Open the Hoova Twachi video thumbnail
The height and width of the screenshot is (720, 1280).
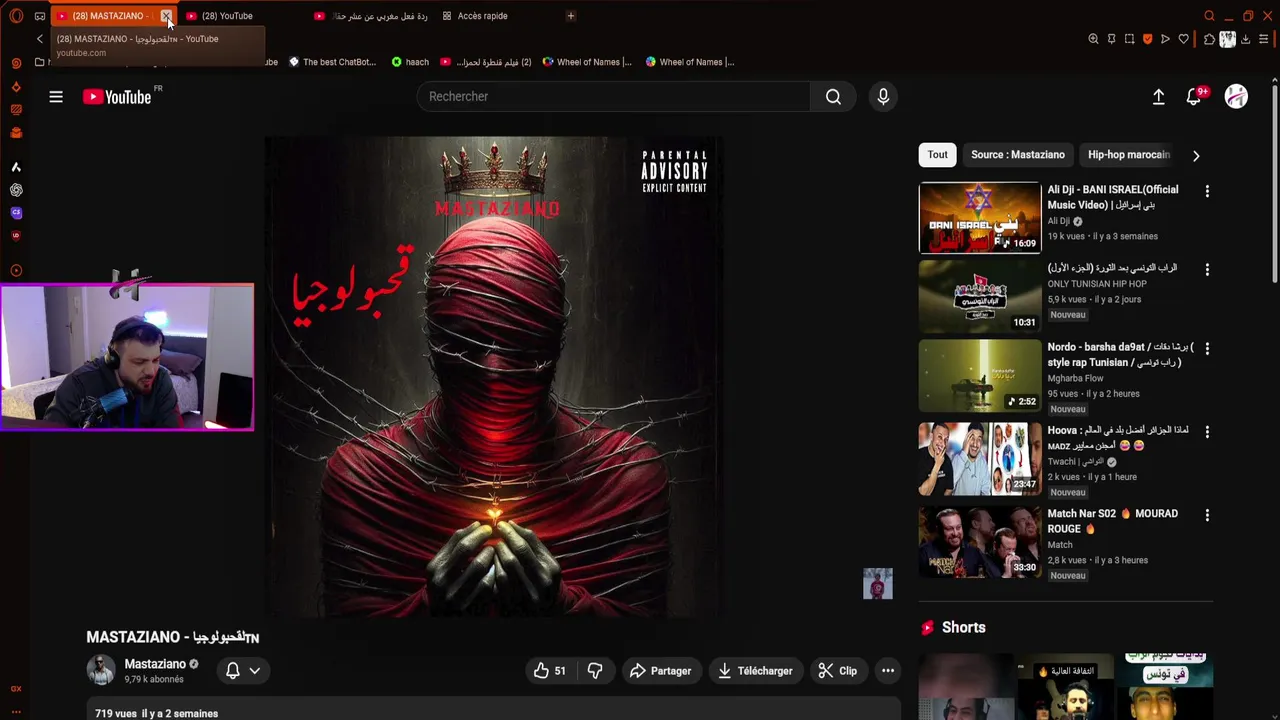(x=980, y=459)
